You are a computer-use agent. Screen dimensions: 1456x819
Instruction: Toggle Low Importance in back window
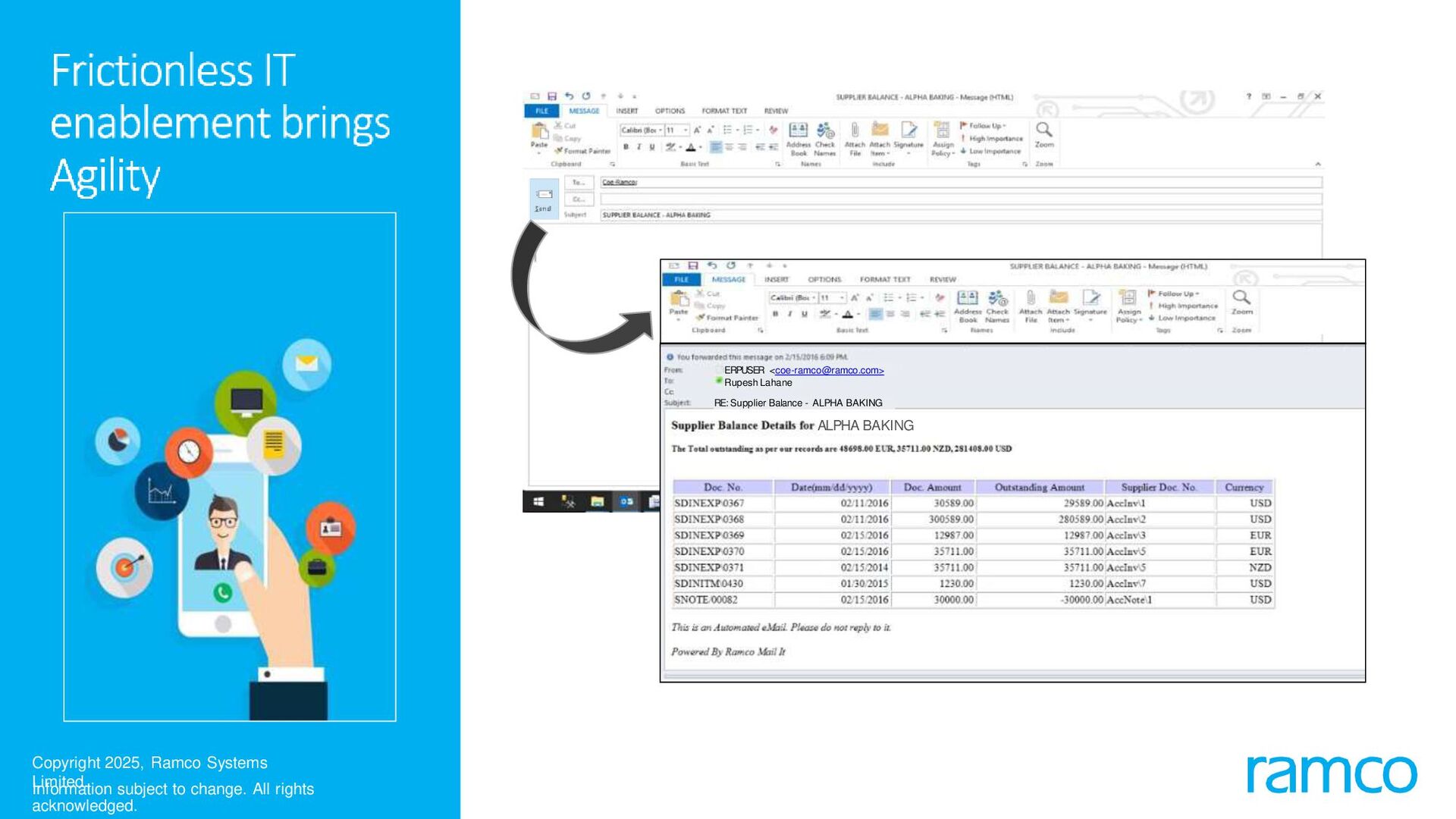pos(990,151)
